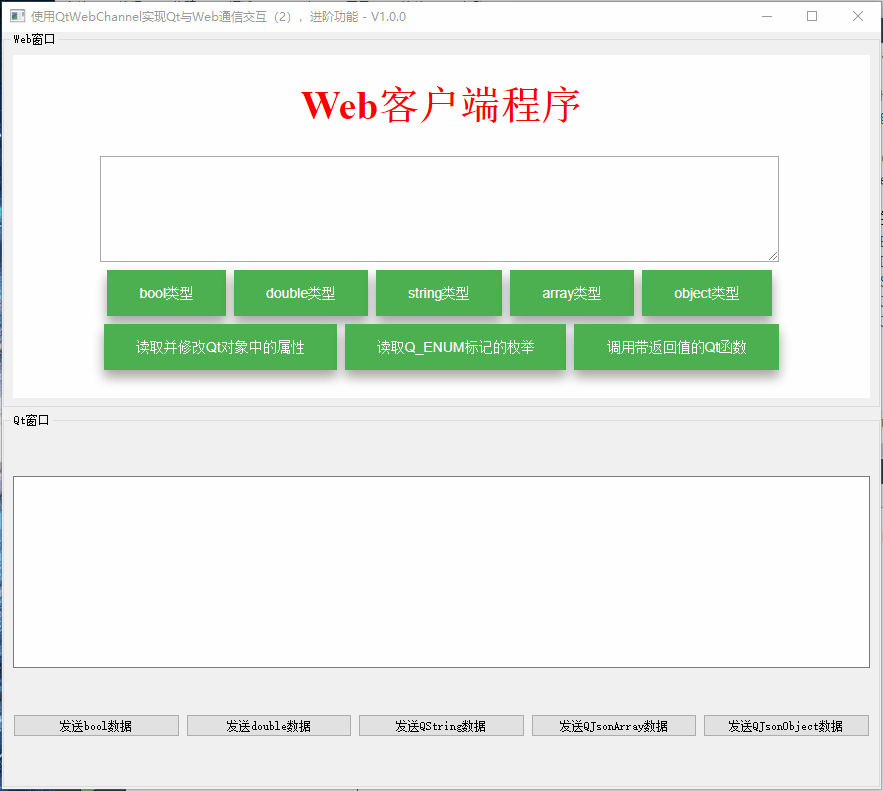Screen dimensions: 883x791
Task: Click the array类型 button
Action: 571,292
